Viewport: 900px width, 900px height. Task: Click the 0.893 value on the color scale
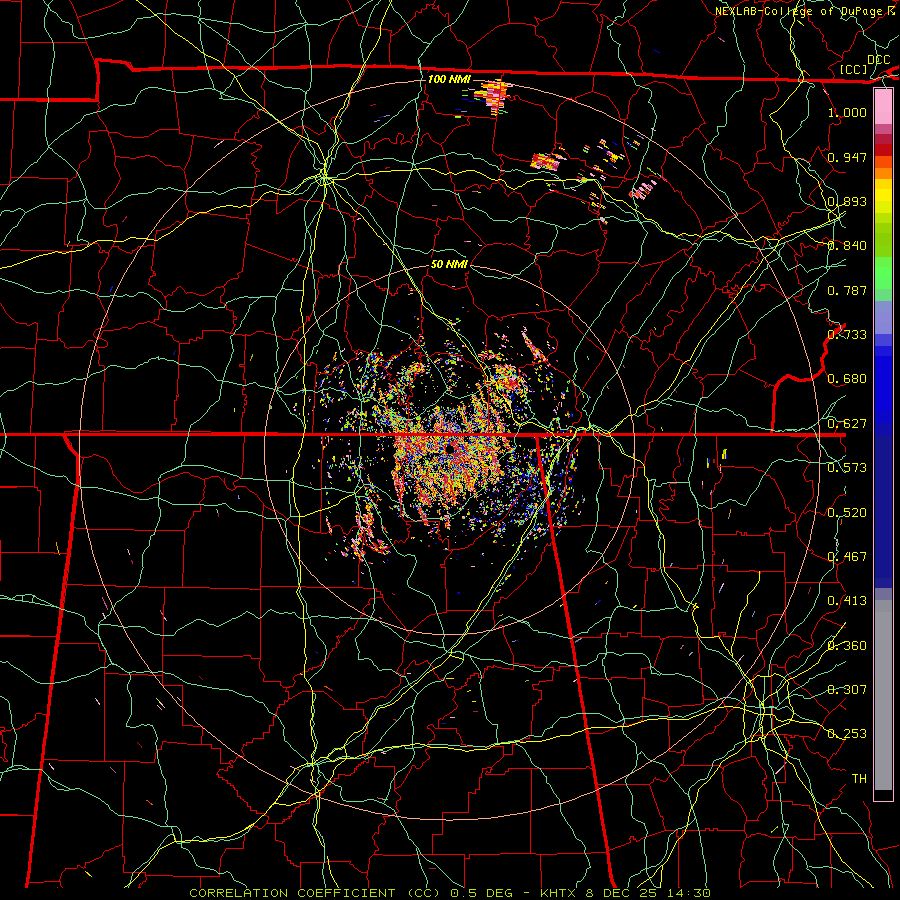tap(847, 201)
